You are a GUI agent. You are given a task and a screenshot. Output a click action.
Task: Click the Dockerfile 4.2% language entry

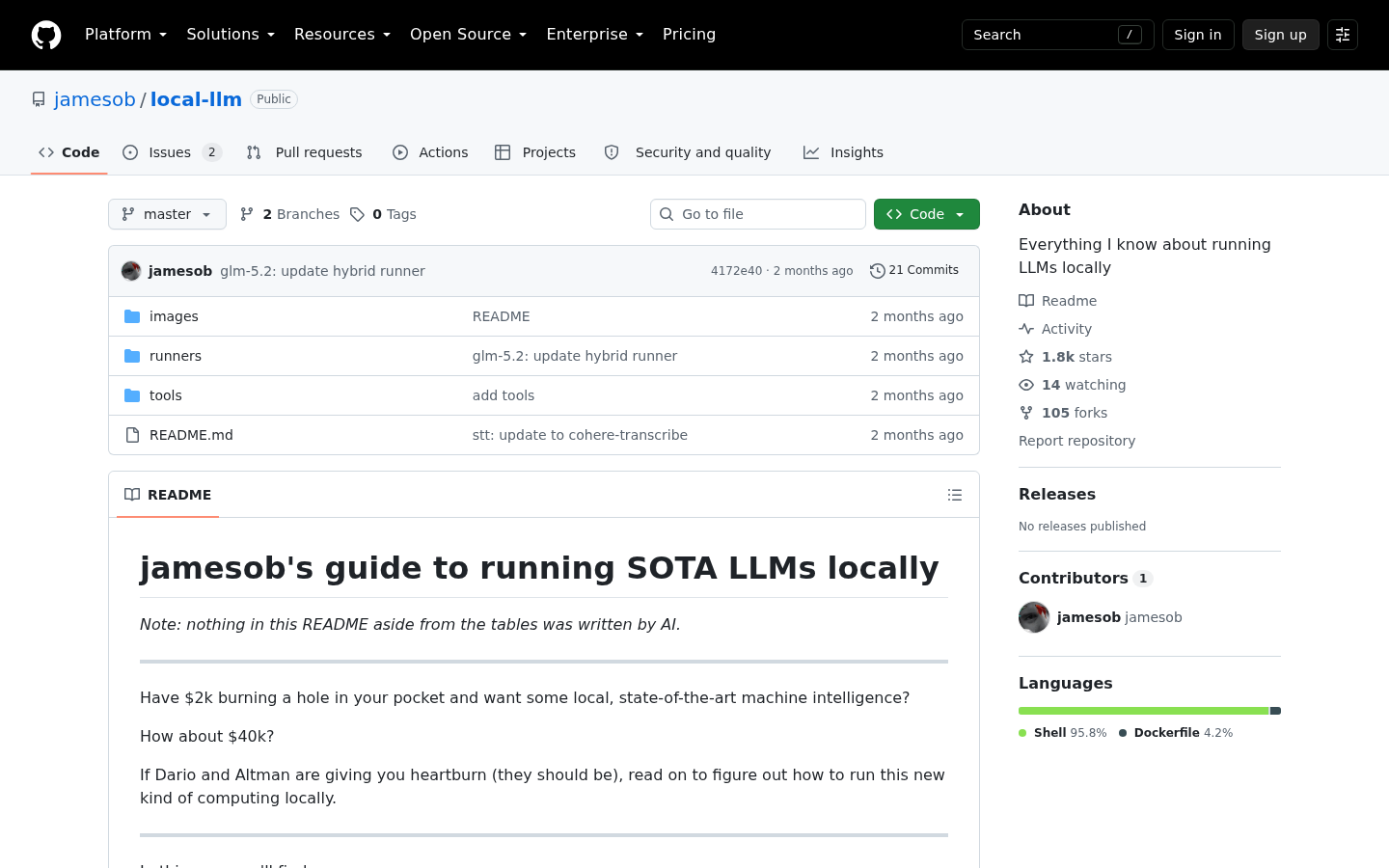pos(1176,733)
